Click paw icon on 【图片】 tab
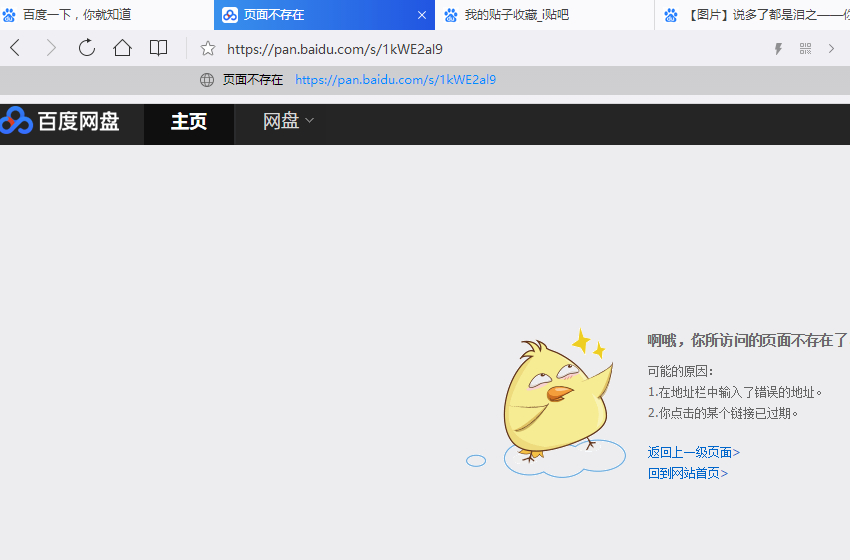 coord(671,15)
